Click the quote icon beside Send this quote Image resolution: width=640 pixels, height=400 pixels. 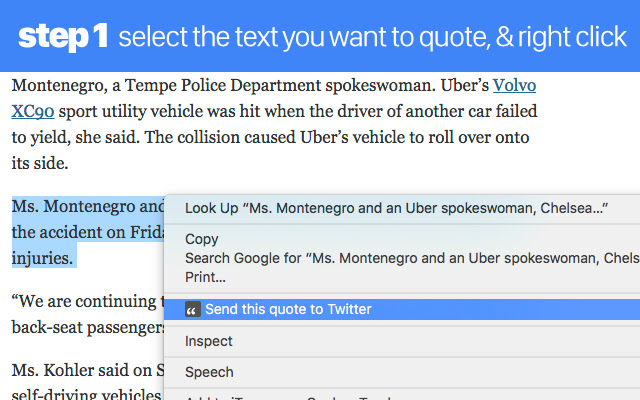pyautogui.click(x=193, y=310)
